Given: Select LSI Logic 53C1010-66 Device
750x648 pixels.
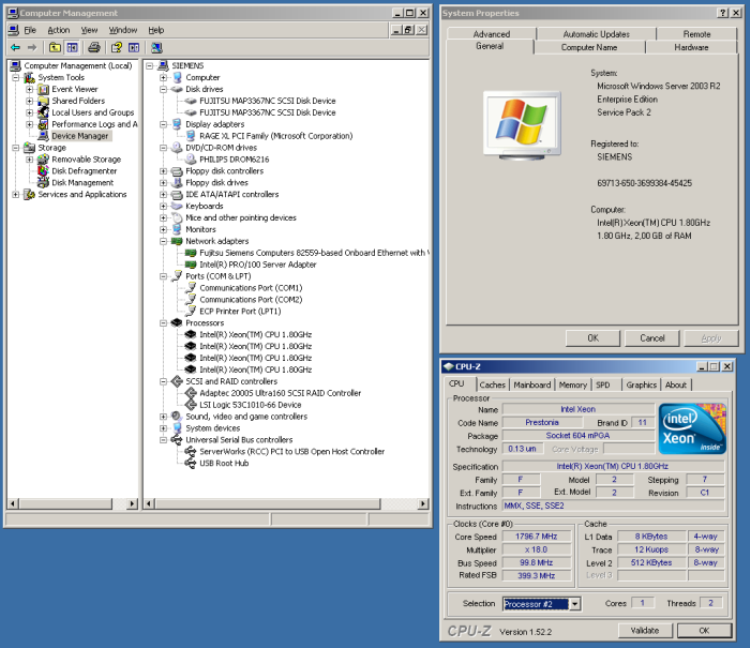Looking at the screenshot, I should [x=250, y=405].
